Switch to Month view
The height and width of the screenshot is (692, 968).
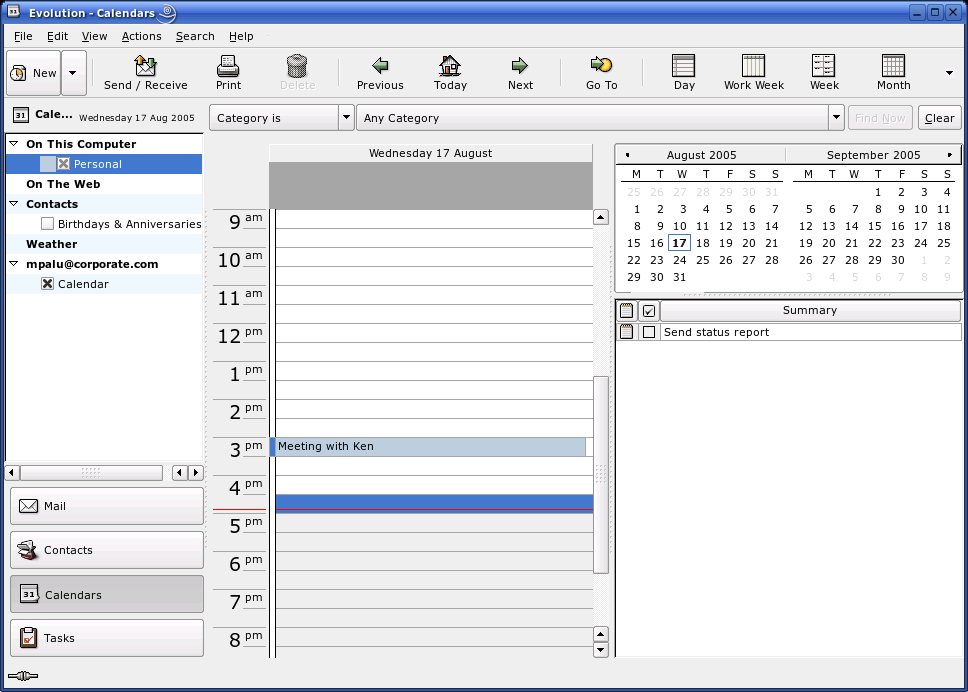[892, 71]
